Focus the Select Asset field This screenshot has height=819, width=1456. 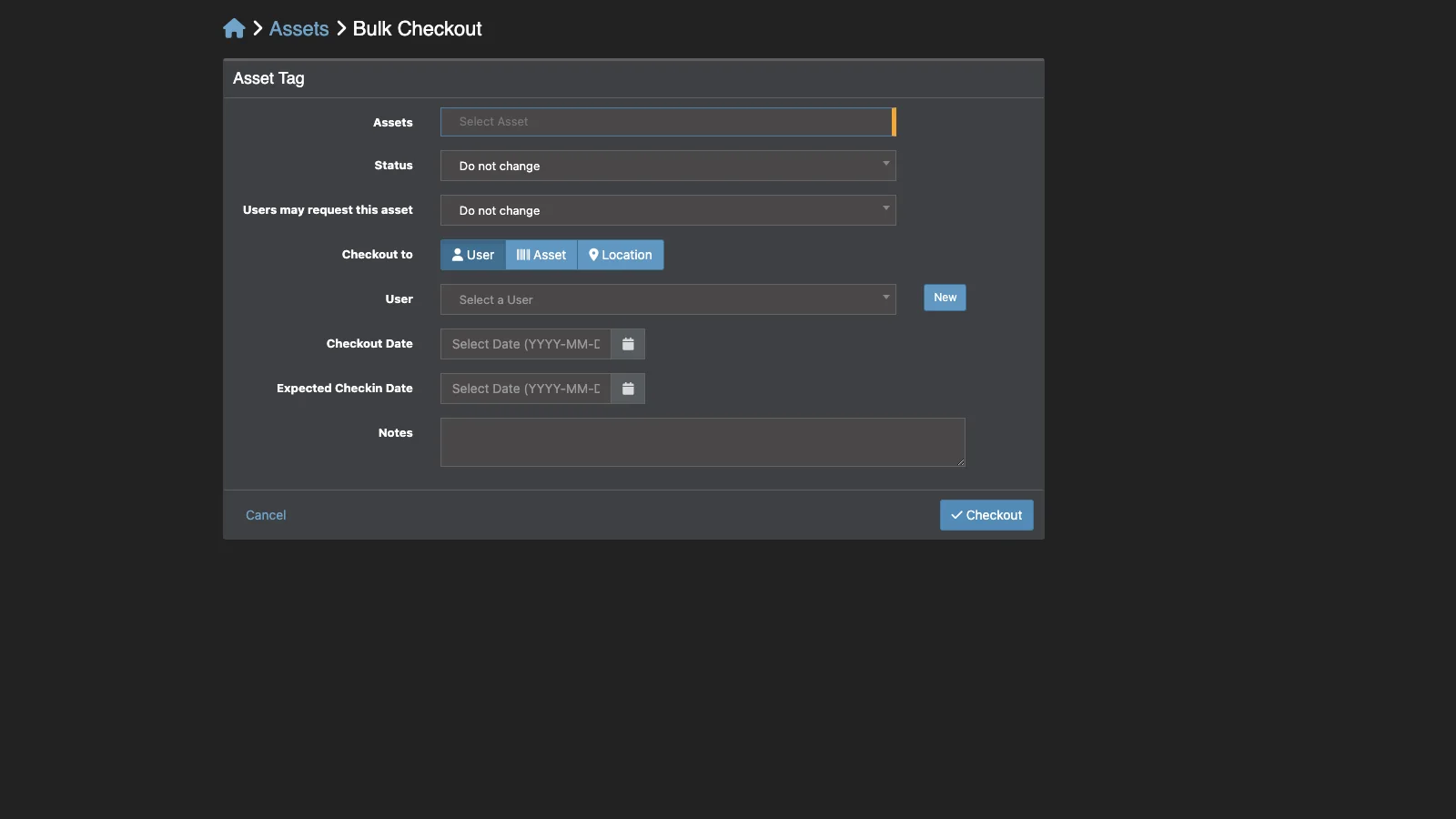tap(668, 122)
